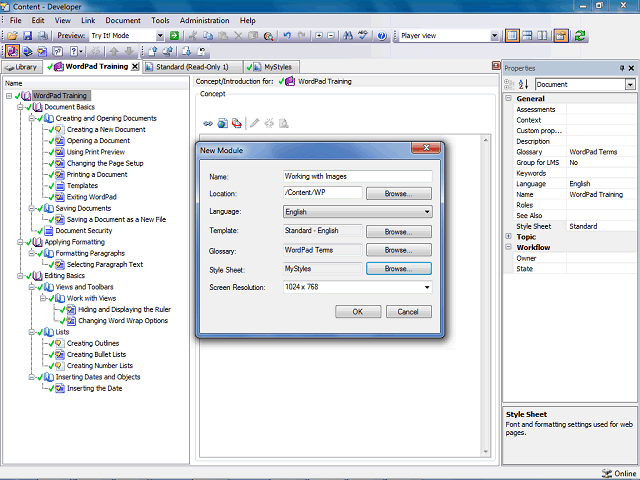The height and width of the screenshot is (480, 640).
Task: Click Browse next to Style Sheet
Action: pyautogui.click(x=399, y=269)
